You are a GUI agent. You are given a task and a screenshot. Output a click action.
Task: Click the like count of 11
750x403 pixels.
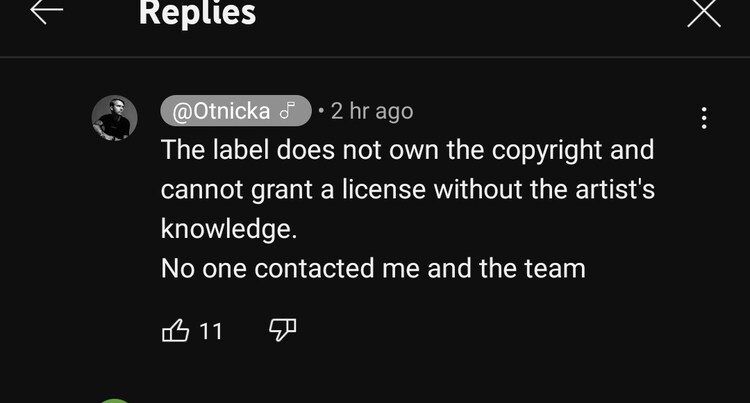coord(211,331)
